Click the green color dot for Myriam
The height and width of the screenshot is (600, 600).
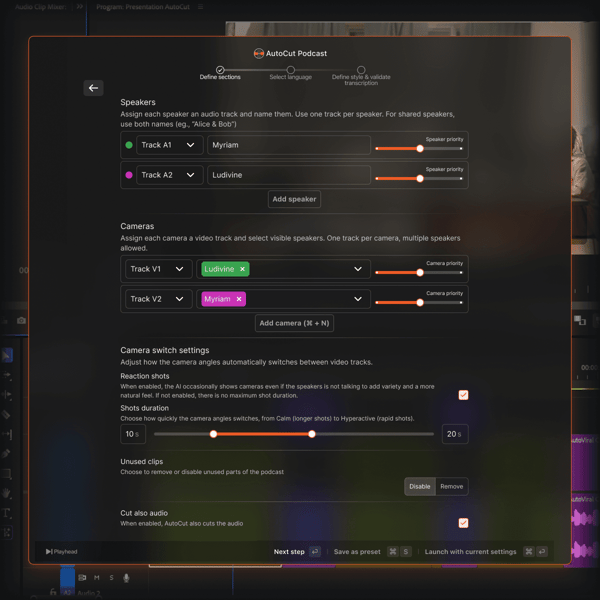point(129,145)
